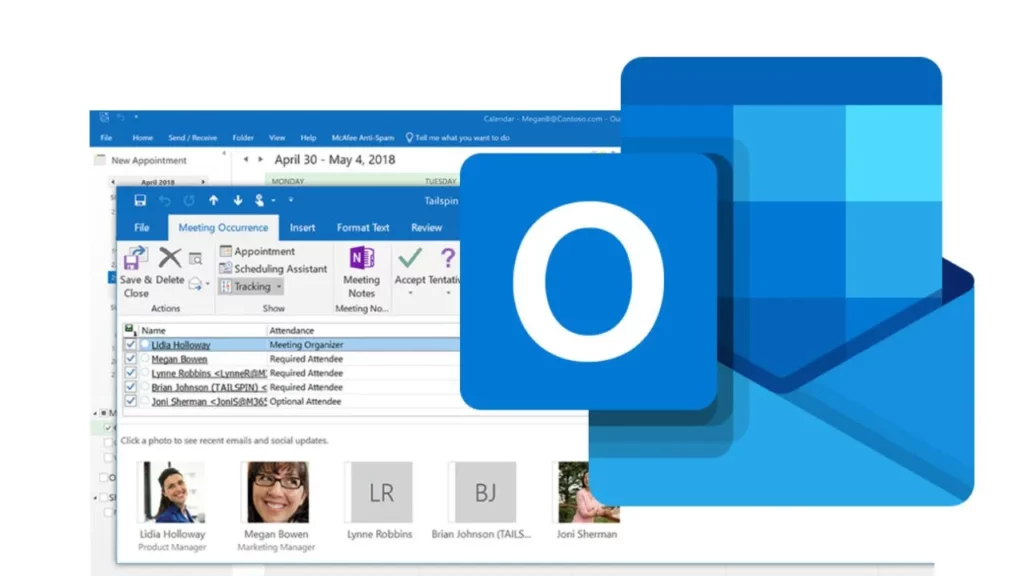The width and height of the screenshot is (1024, 576).
Task: Advance the mini calendar past April 2018
Action: [x=201, y=182]
